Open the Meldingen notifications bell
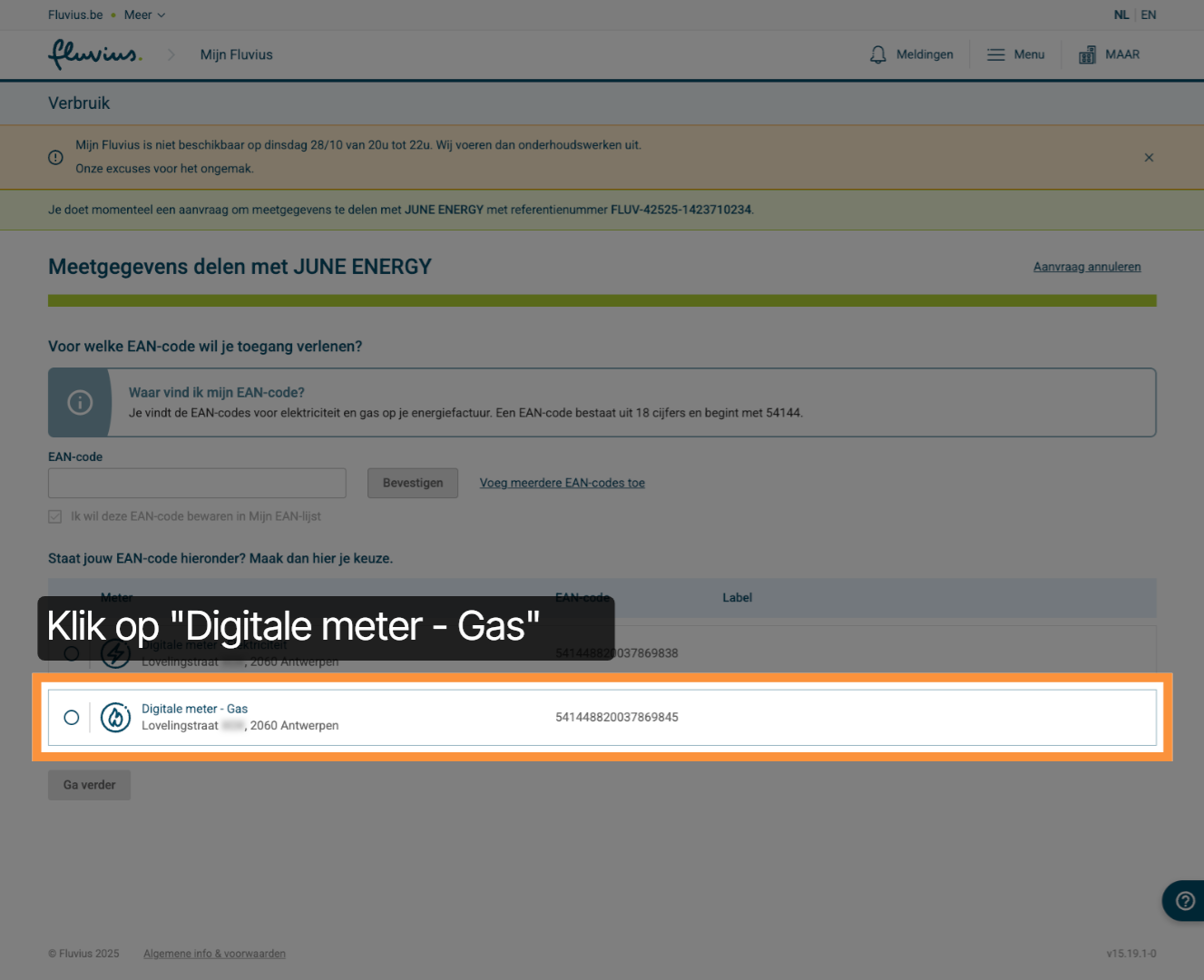Image resolution: width=1204 pixels, height=980 pixels. 911,54
